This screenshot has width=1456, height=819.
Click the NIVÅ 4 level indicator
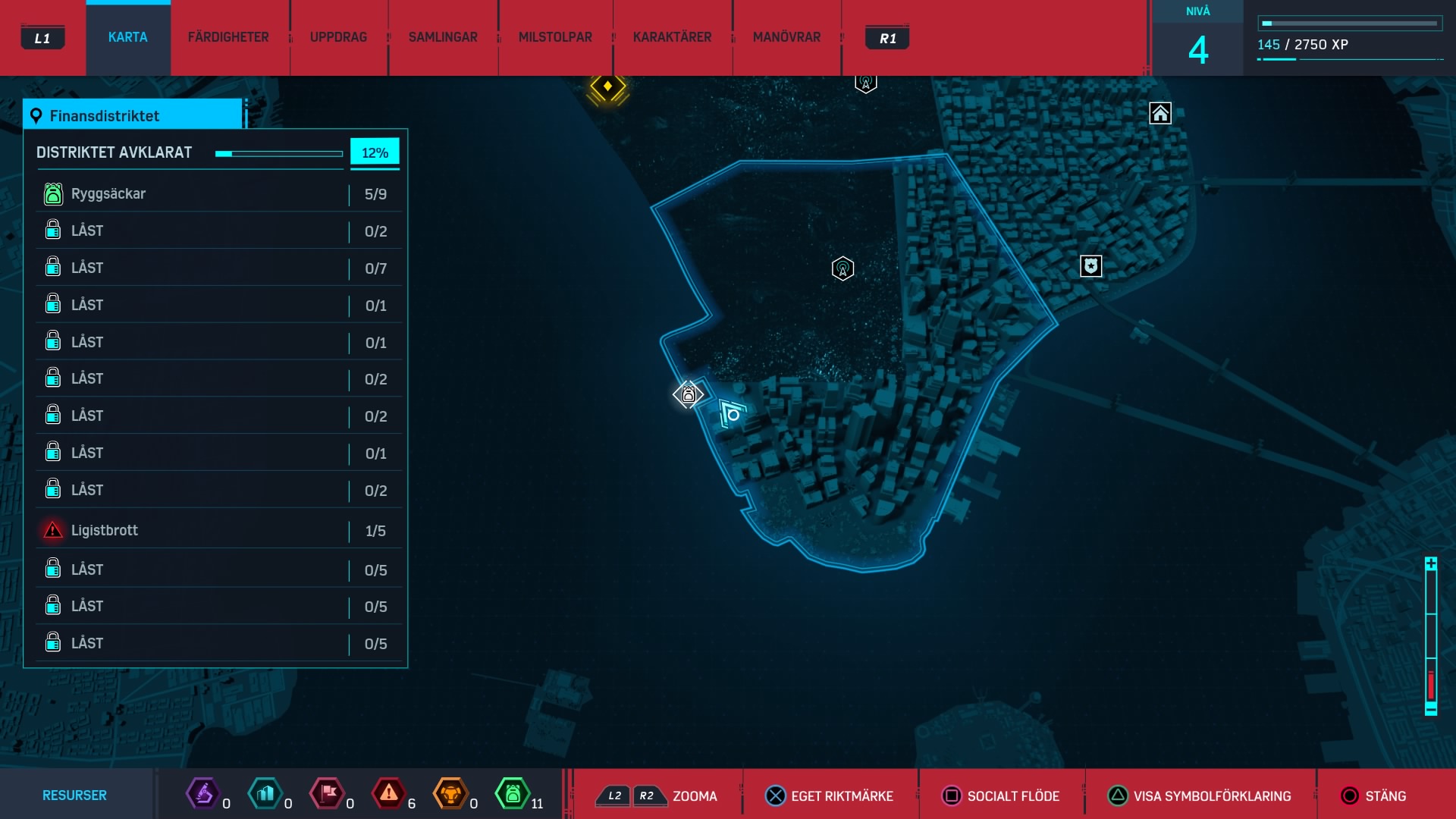(x=1198, y=38)
